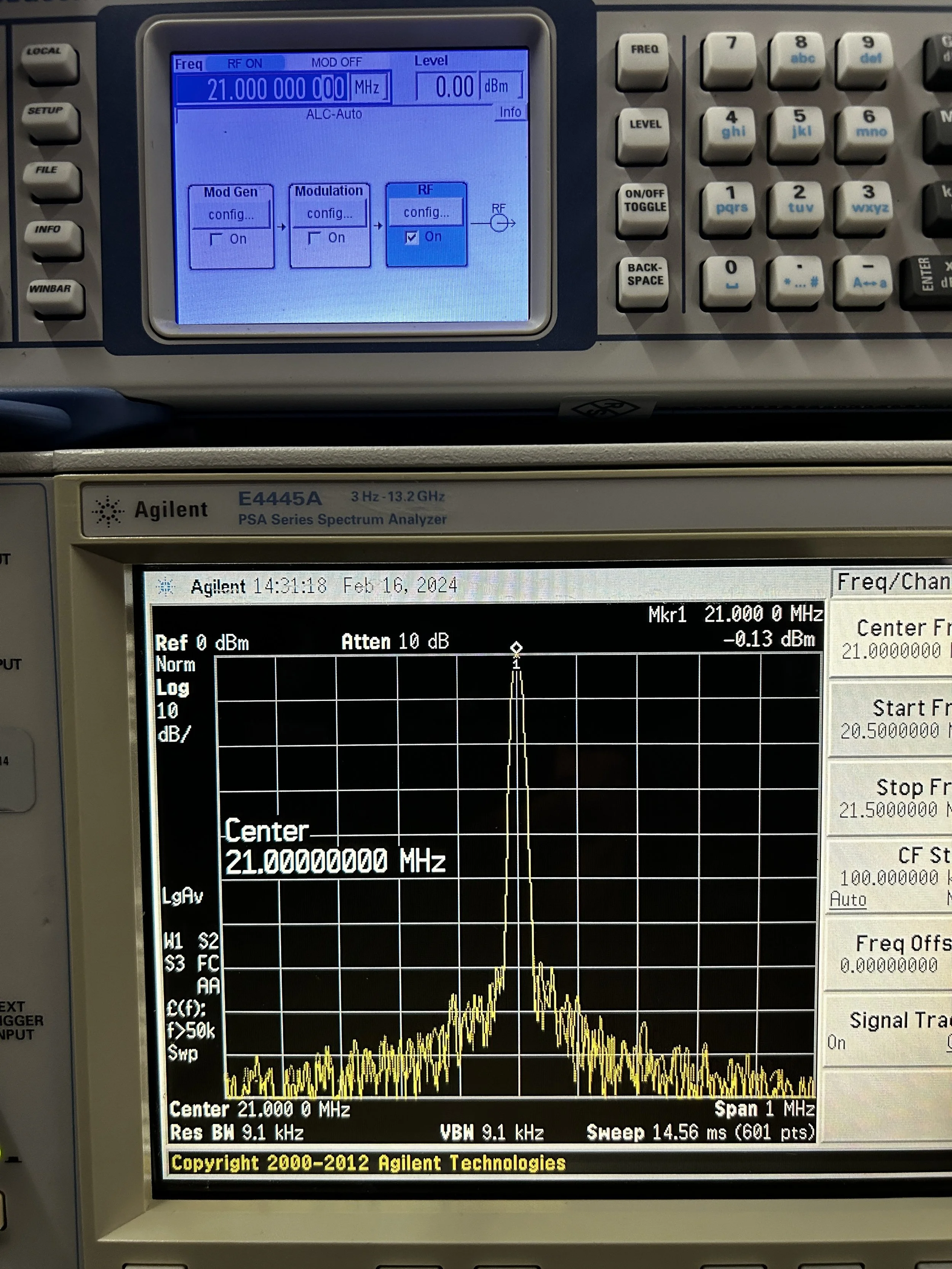Select the Start Freq softkey
The image size is (952, 1269).
coord(893,718)
